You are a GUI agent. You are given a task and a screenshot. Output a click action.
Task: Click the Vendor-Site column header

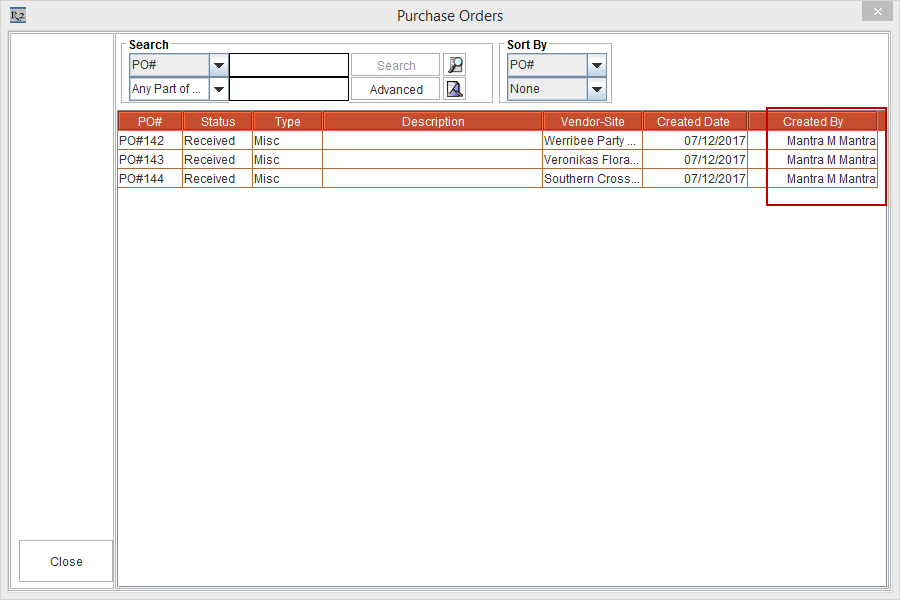(x=592, y=122)
